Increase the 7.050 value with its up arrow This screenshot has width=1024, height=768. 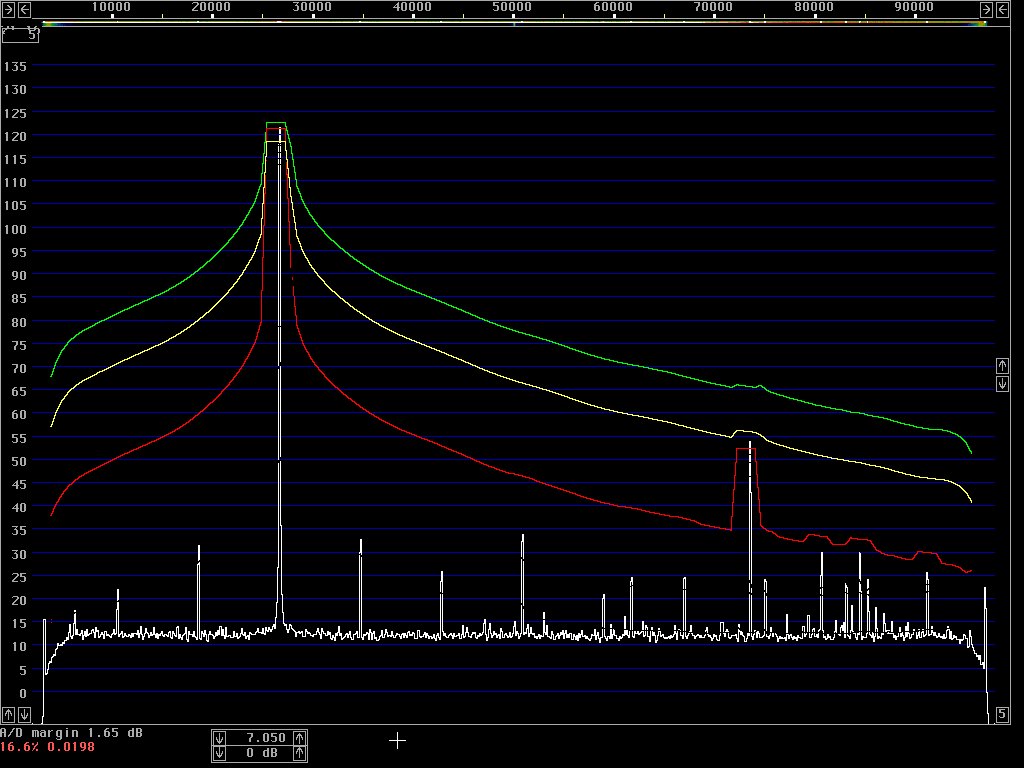[x=300, y=738]
